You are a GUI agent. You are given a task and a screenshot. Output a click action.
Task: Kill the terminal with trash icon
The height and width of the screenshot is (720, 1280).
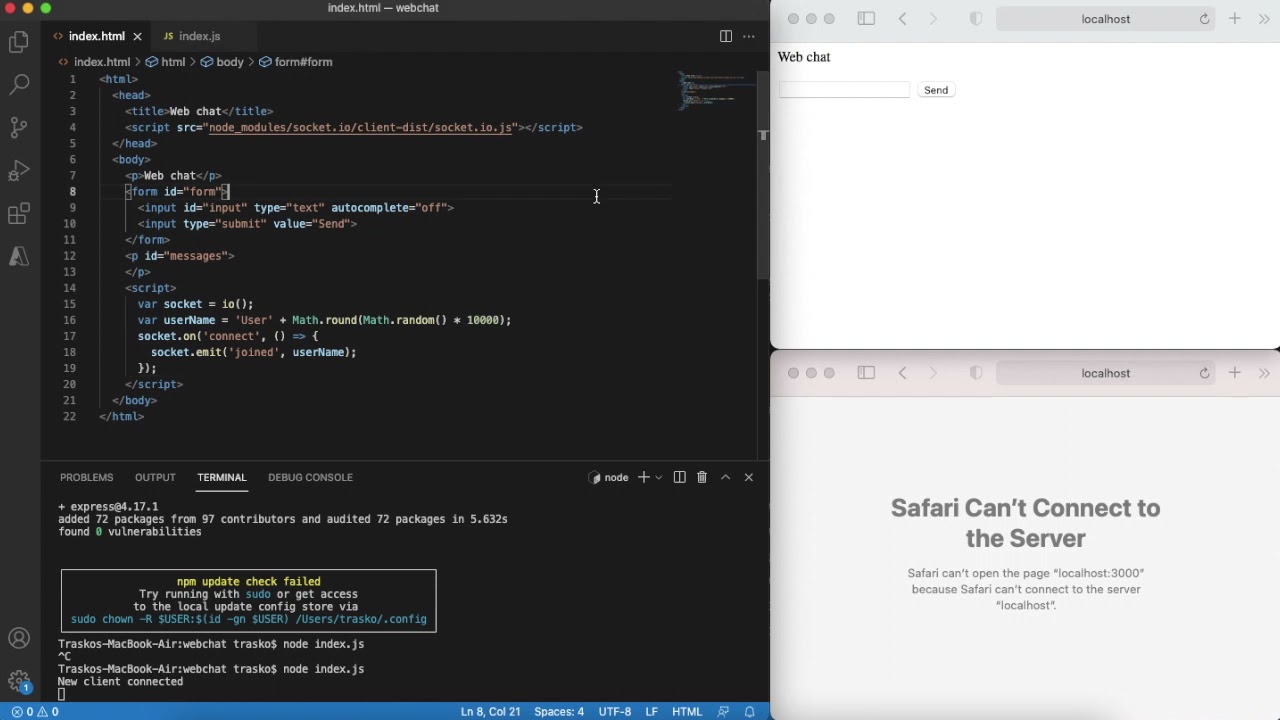(x=702, y=477)
